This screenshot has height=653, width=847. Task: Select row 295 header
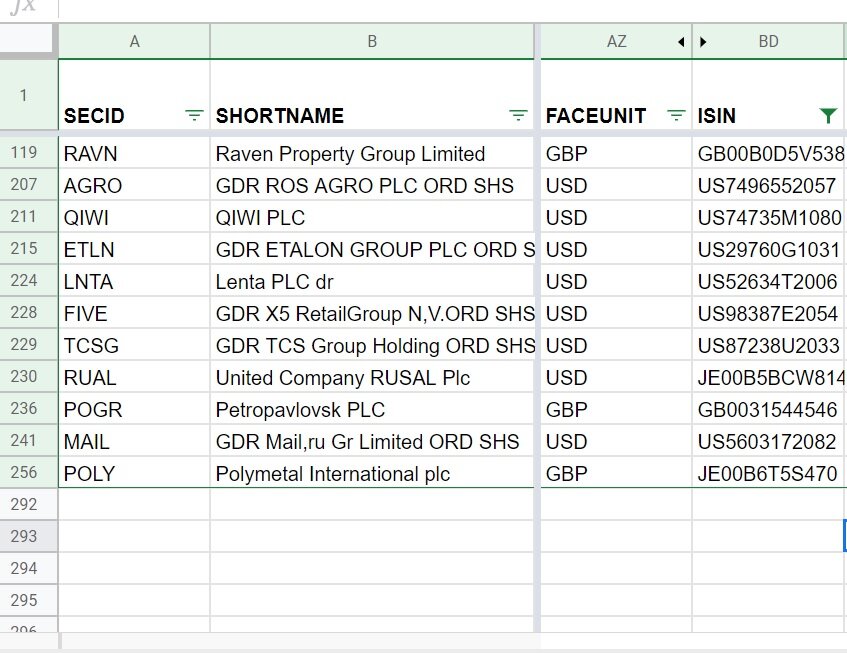(29, 600)
